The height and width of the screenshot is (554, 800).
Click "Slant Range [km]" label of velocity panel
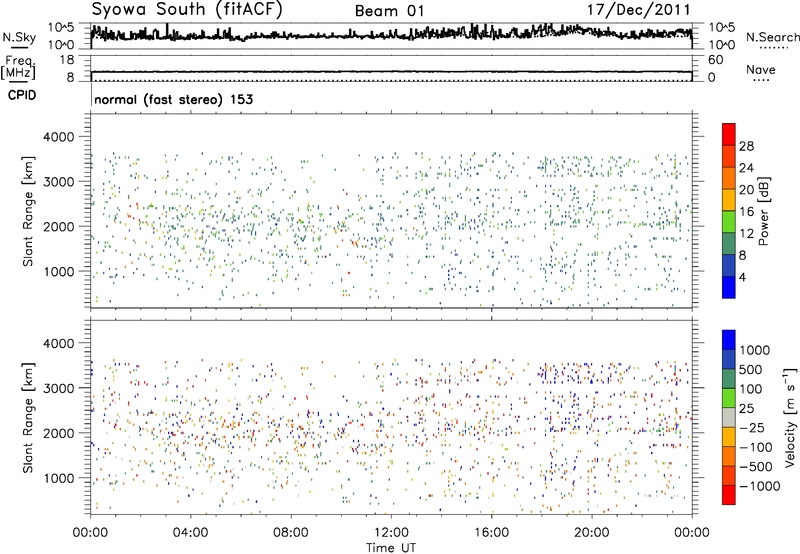(x=28, y=417)
